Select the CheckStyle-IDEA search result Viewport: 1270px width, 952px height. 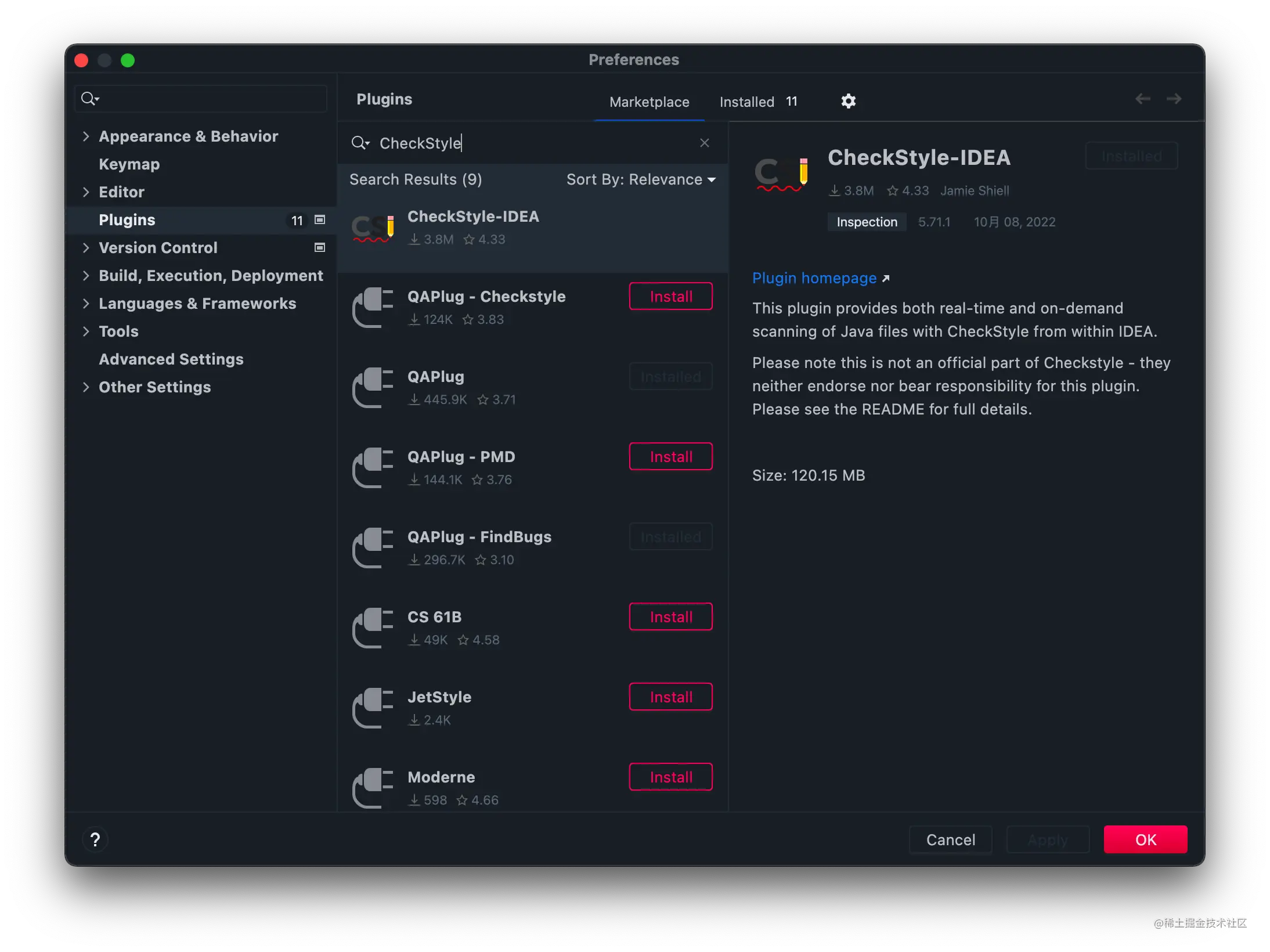click(533, 232)
